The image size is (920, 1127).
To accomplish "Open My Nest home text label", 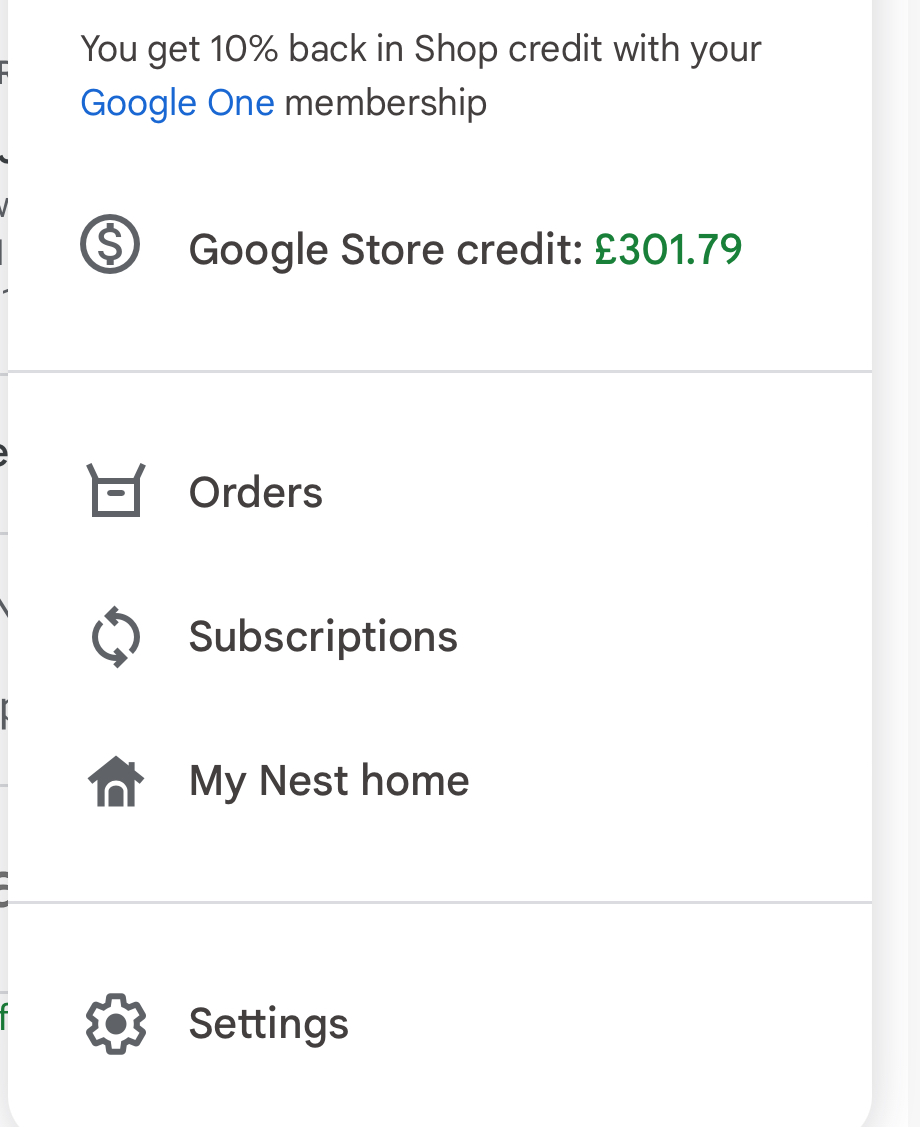I will (329, 781).
